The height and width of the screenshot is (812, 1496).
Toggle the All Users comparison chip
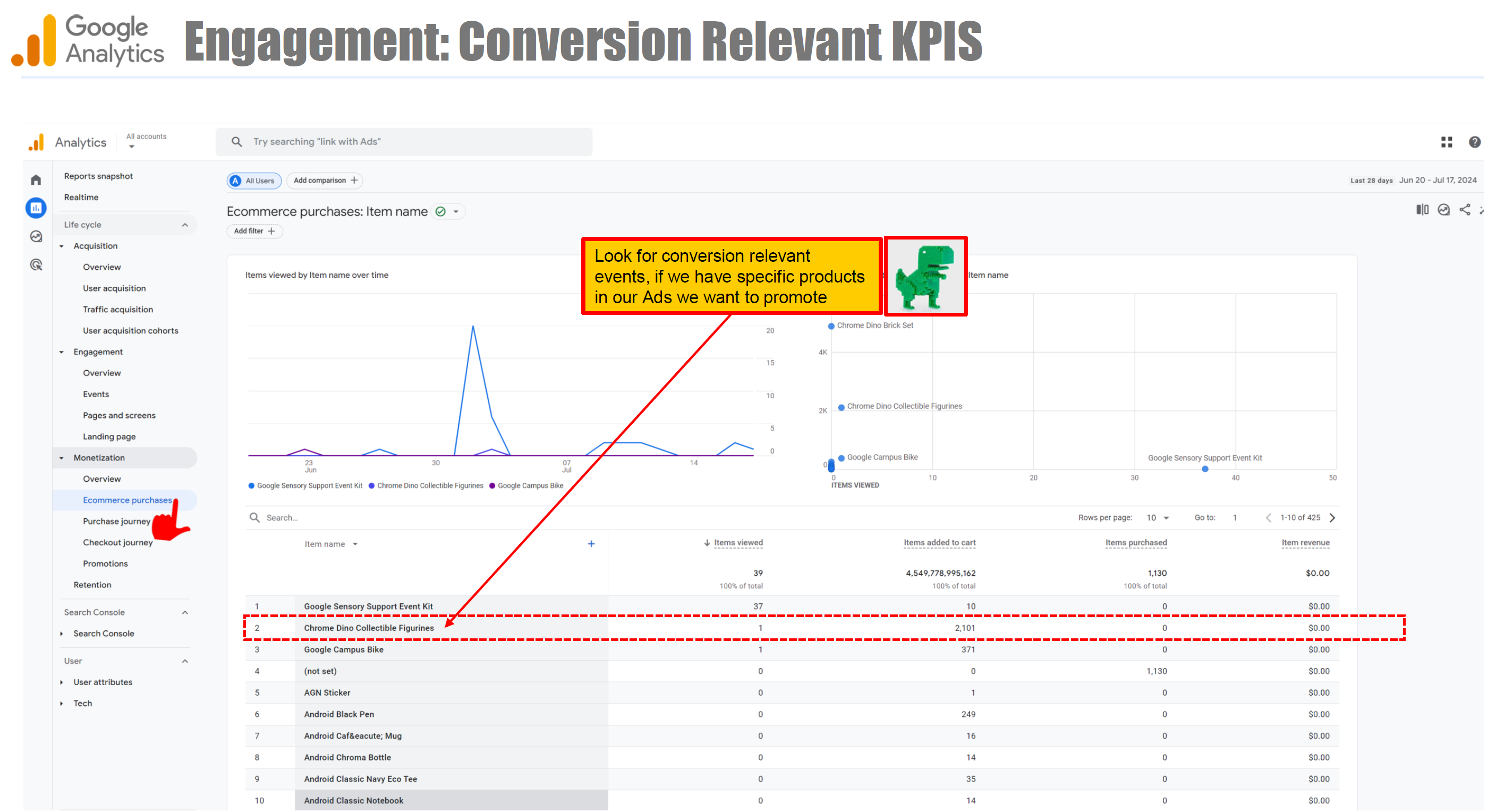click(254, 181)
